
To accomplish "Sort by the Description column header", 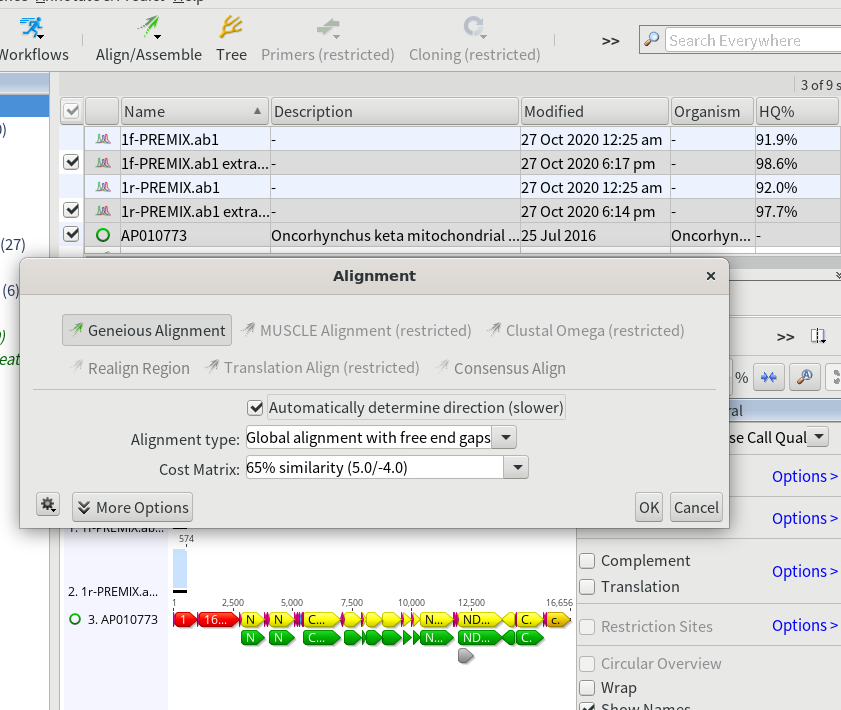I will pyautogui.click(x=395, y=112).
